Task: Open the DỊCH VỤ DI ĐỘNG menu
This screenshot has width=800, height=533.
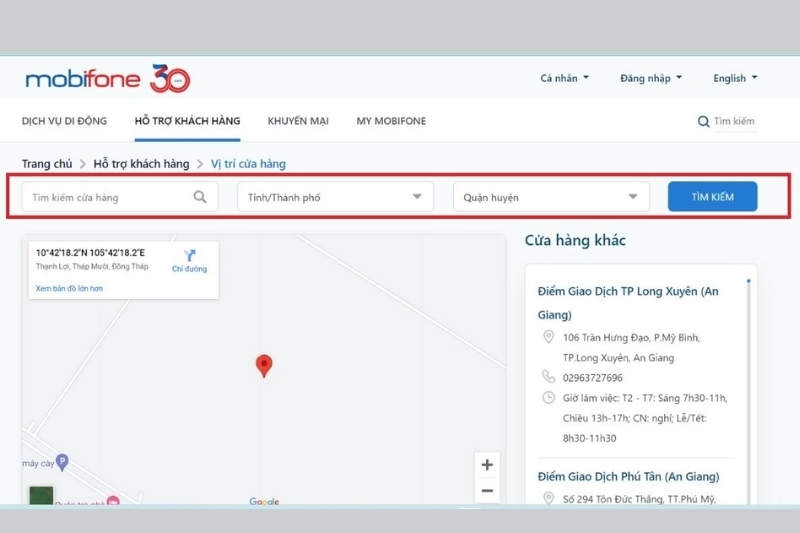Action: click(64, 121)
